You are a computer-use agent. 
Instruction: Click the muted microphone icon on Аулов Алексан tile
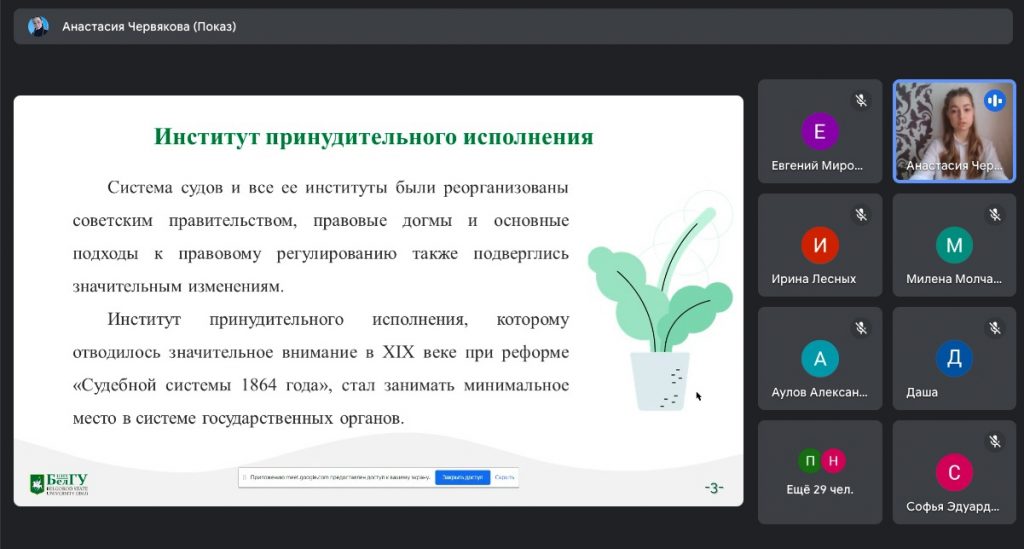point(861,328)
